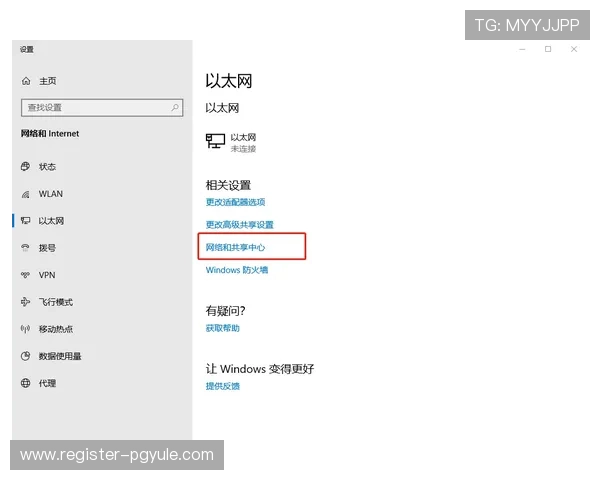Click the 获取帮助 link
The image size is (600, 480).
[222, 328]
